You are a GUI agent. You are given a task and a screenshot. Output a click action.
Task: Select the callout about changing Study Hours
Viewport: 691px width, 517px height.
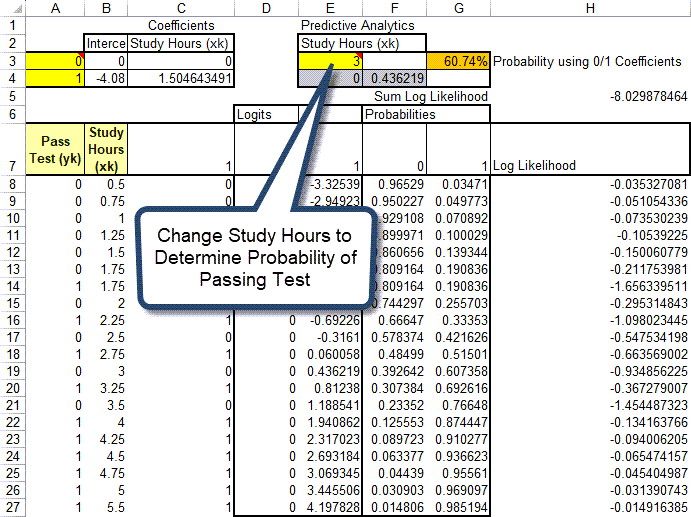[255, 258]
